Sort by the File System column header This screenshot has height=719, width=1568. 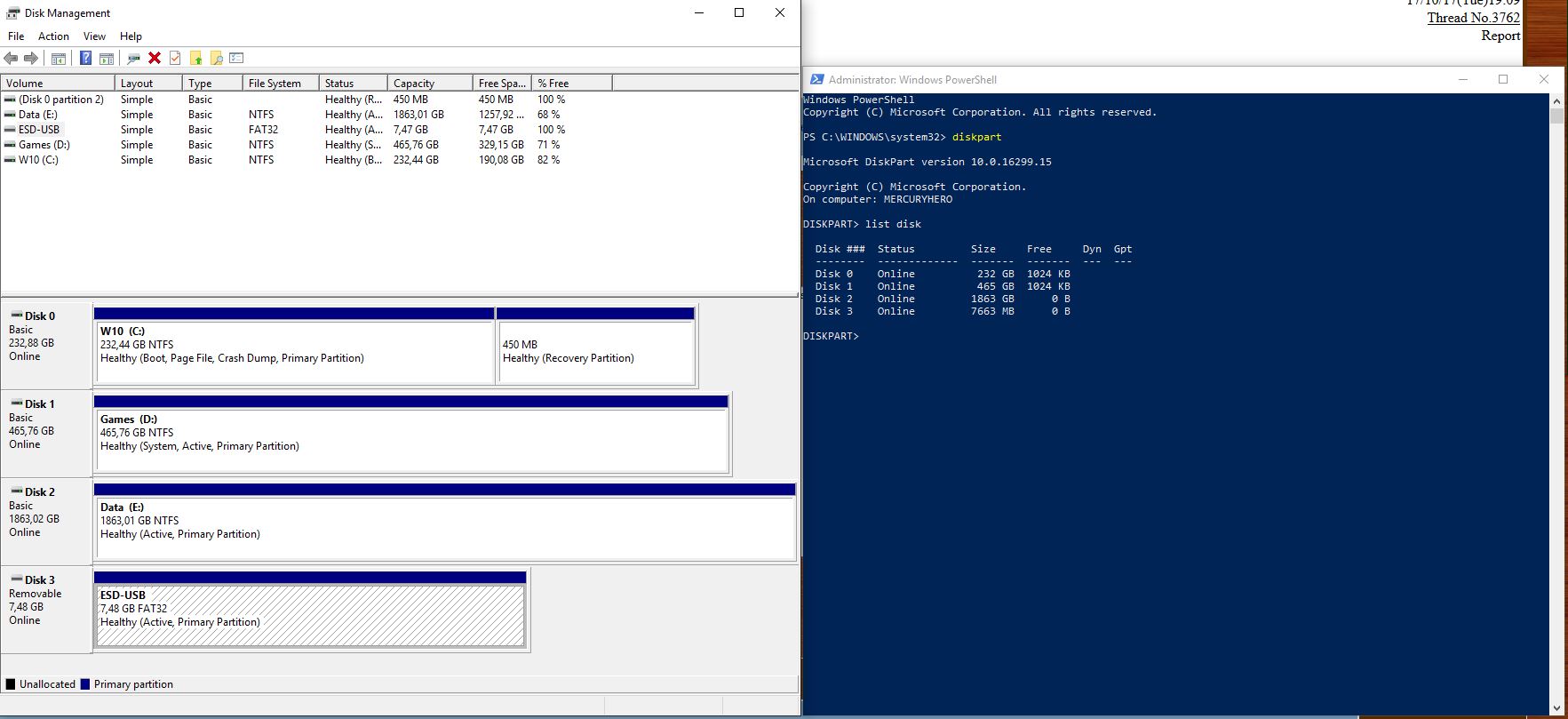[x=281, y=83]
